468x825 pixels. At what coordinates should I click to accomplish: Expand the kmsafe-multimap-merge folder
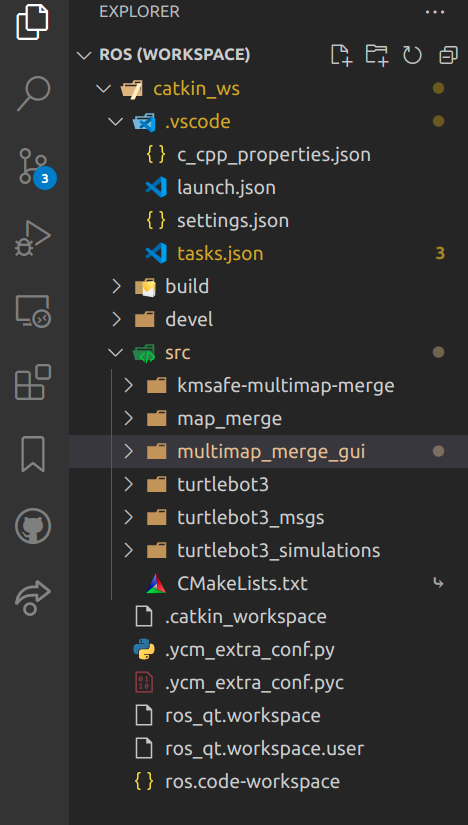coord(128,385)
